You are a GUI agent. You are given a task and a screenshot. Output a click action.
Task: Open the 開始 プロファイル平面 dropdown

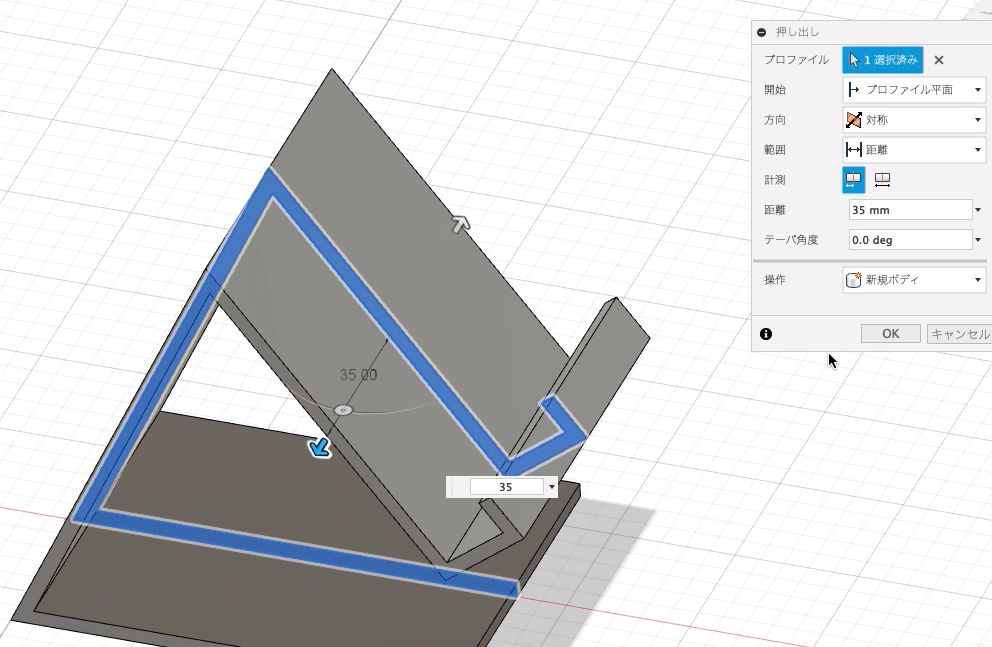click(914, 90)
